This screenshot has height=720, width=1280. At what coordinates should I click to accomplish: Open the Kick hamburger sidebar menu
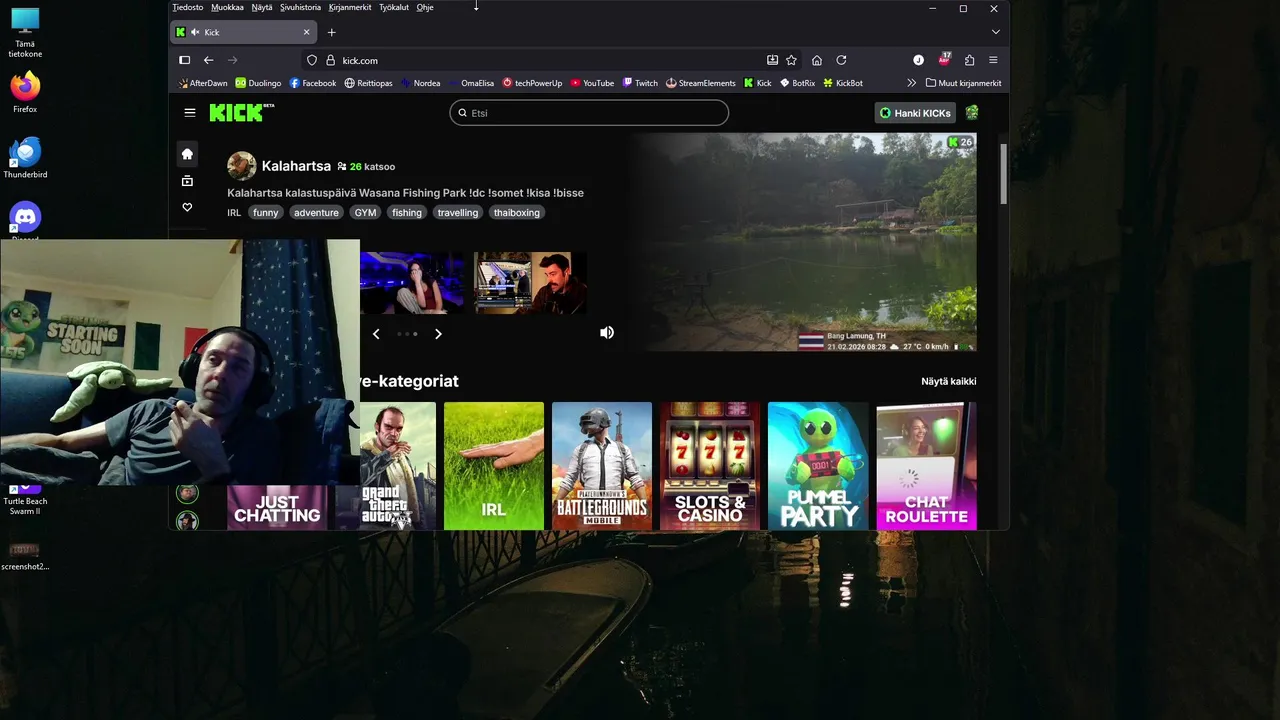click(x=190, y=113)
